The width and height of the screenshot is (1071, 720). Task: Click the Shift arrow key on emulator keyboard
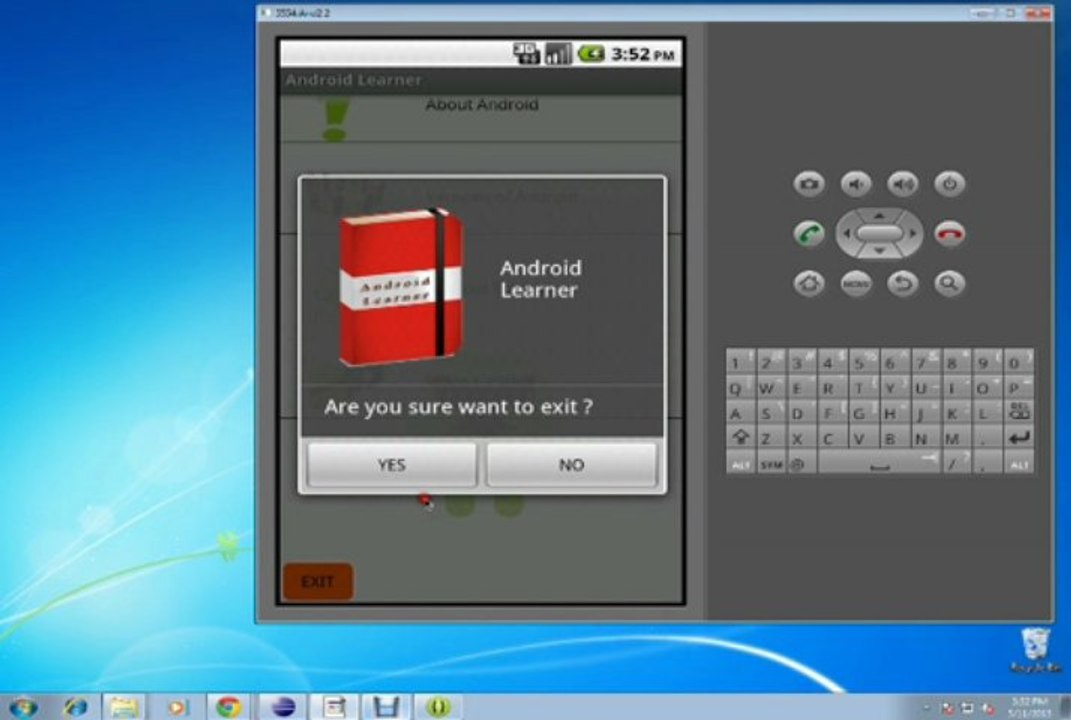tap(740, 438)
